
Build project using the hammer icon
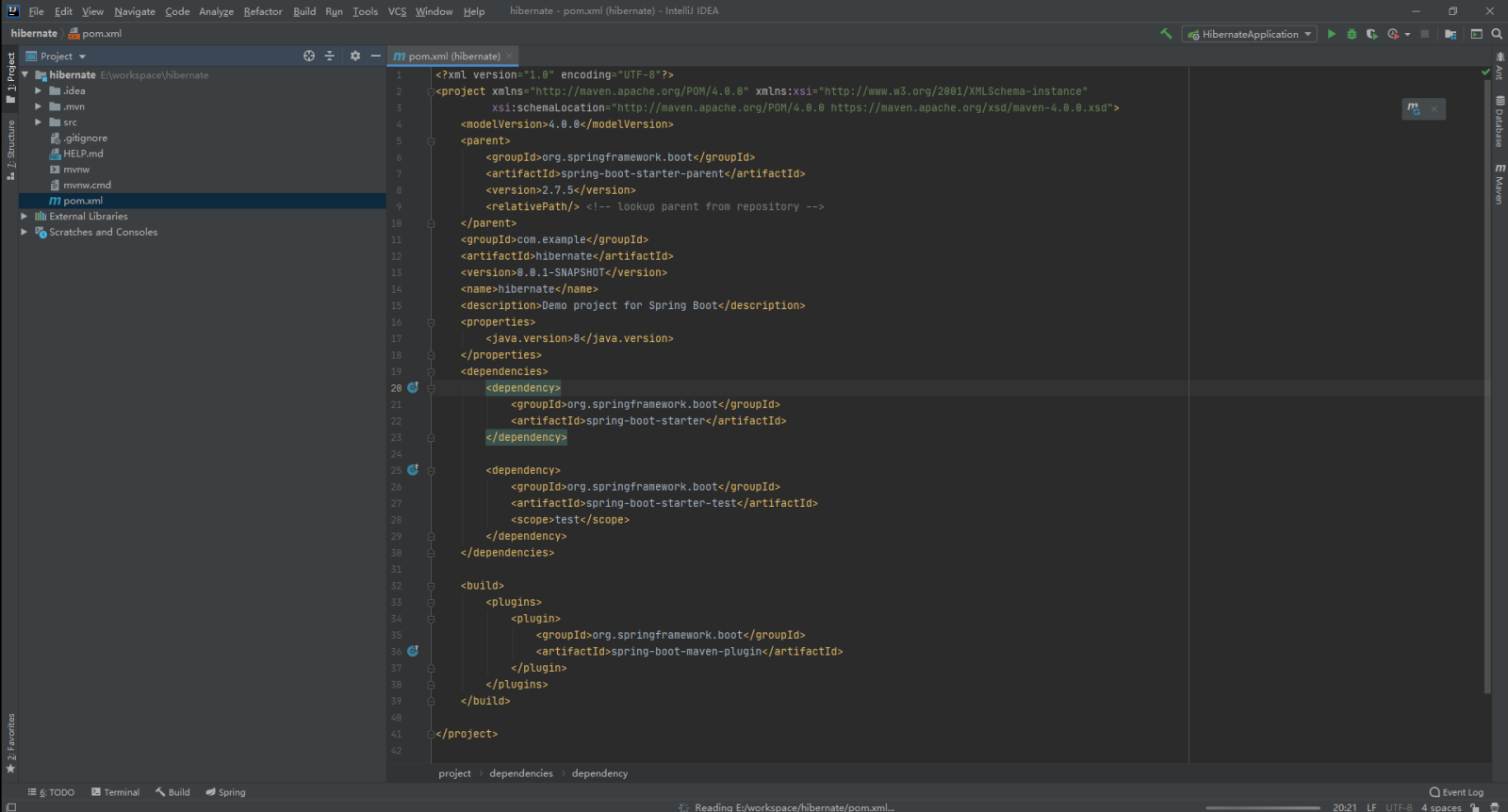(x=1166, y=34)
